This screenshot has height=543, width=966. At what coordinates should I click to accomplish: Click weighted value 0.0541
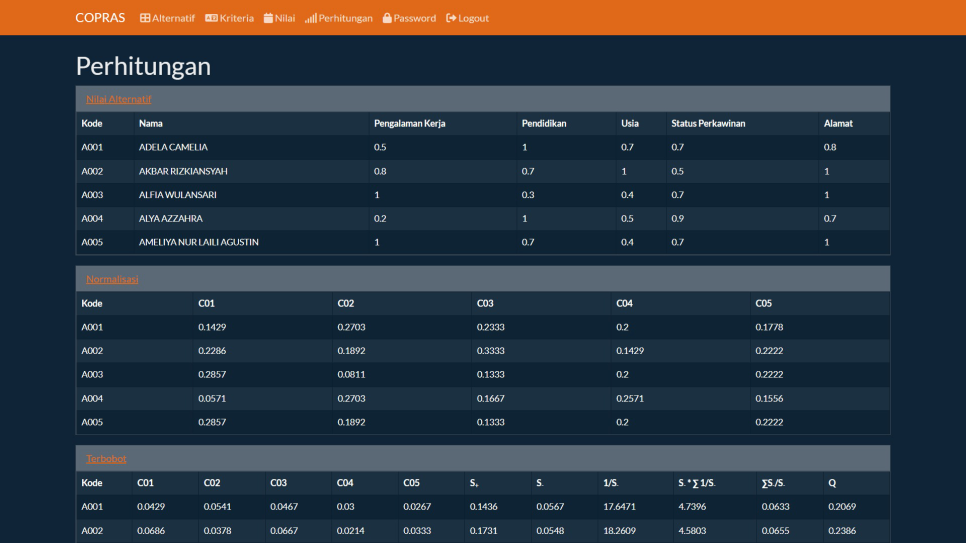click(x=217, y=507)
